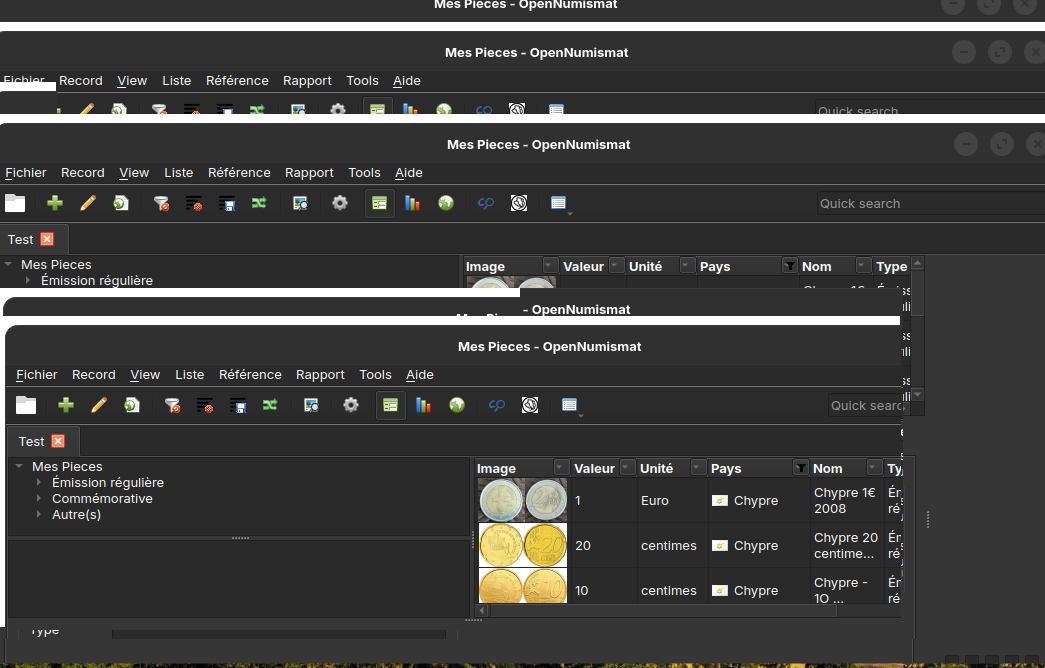Click green shuffle arrows icon in front window

pyautogui.click(x=270, y=405)
